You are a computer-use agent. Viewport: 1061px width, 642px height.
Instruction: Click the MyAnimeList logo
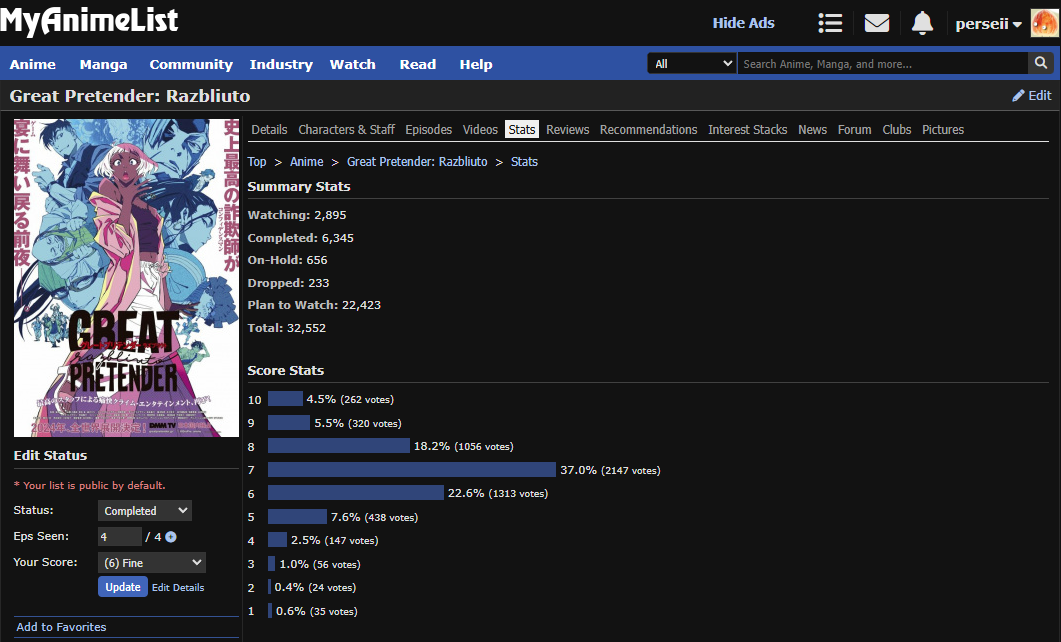(x=89, y=20)
